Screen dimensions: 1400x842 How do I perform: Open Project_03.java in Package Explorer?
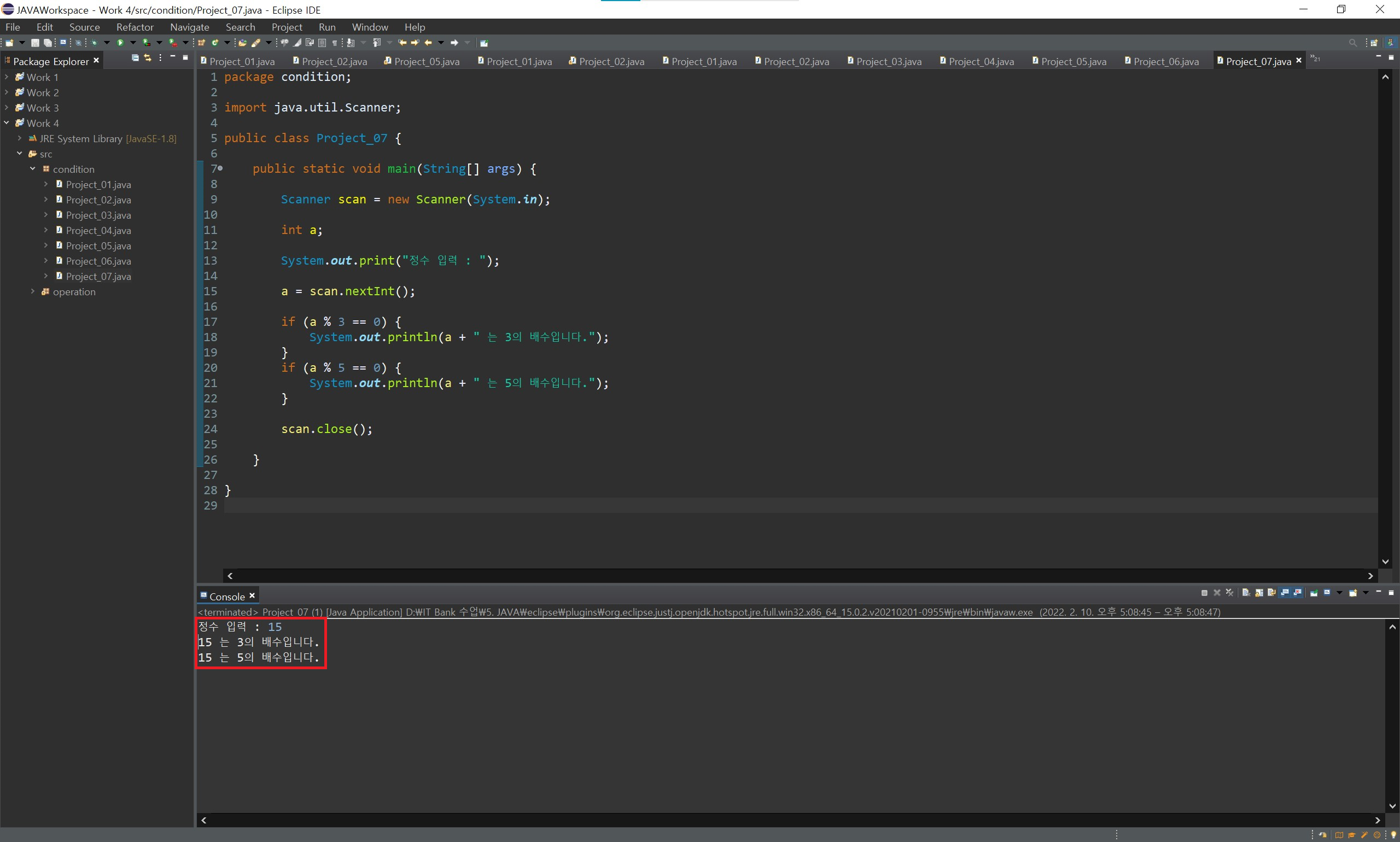(x=98, y=215)
